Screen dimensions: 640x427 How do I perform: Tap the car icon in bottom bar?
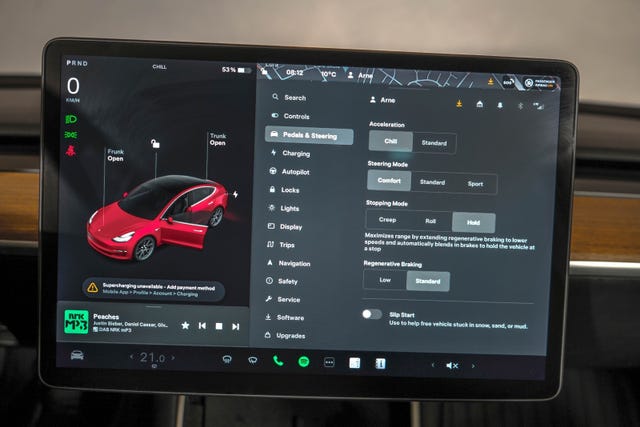pos(77,355)
